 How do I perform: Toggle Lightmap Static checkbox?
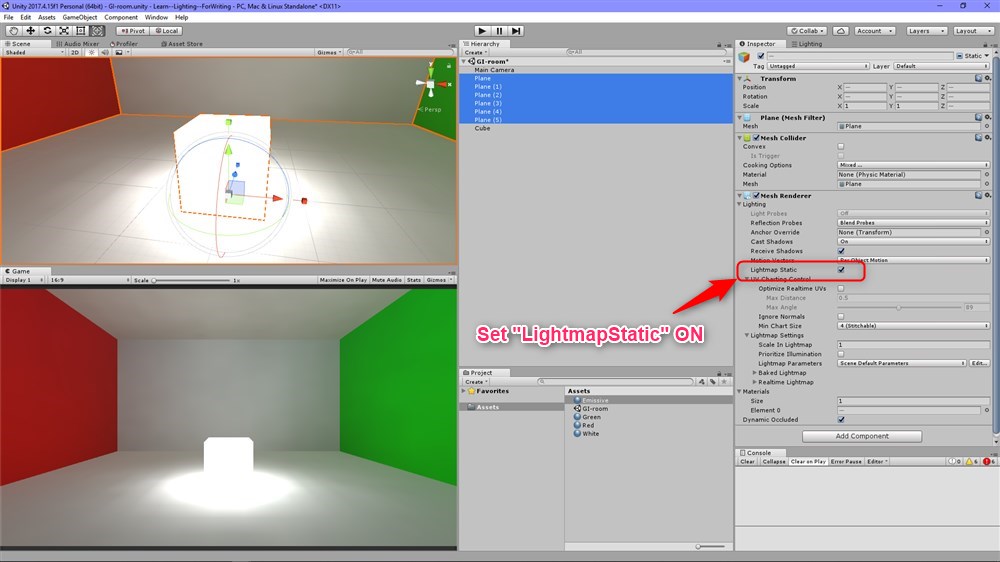(x=841, y=270)
